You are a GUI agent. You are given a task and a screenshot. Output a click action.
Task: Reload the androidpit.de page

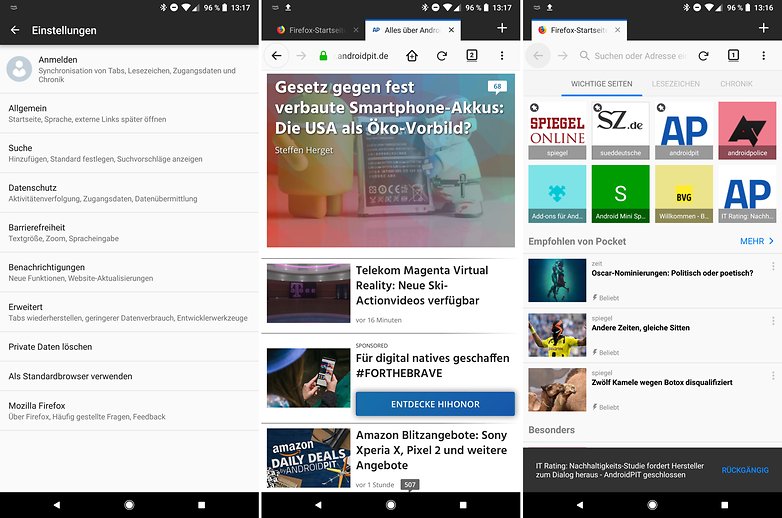442,56
